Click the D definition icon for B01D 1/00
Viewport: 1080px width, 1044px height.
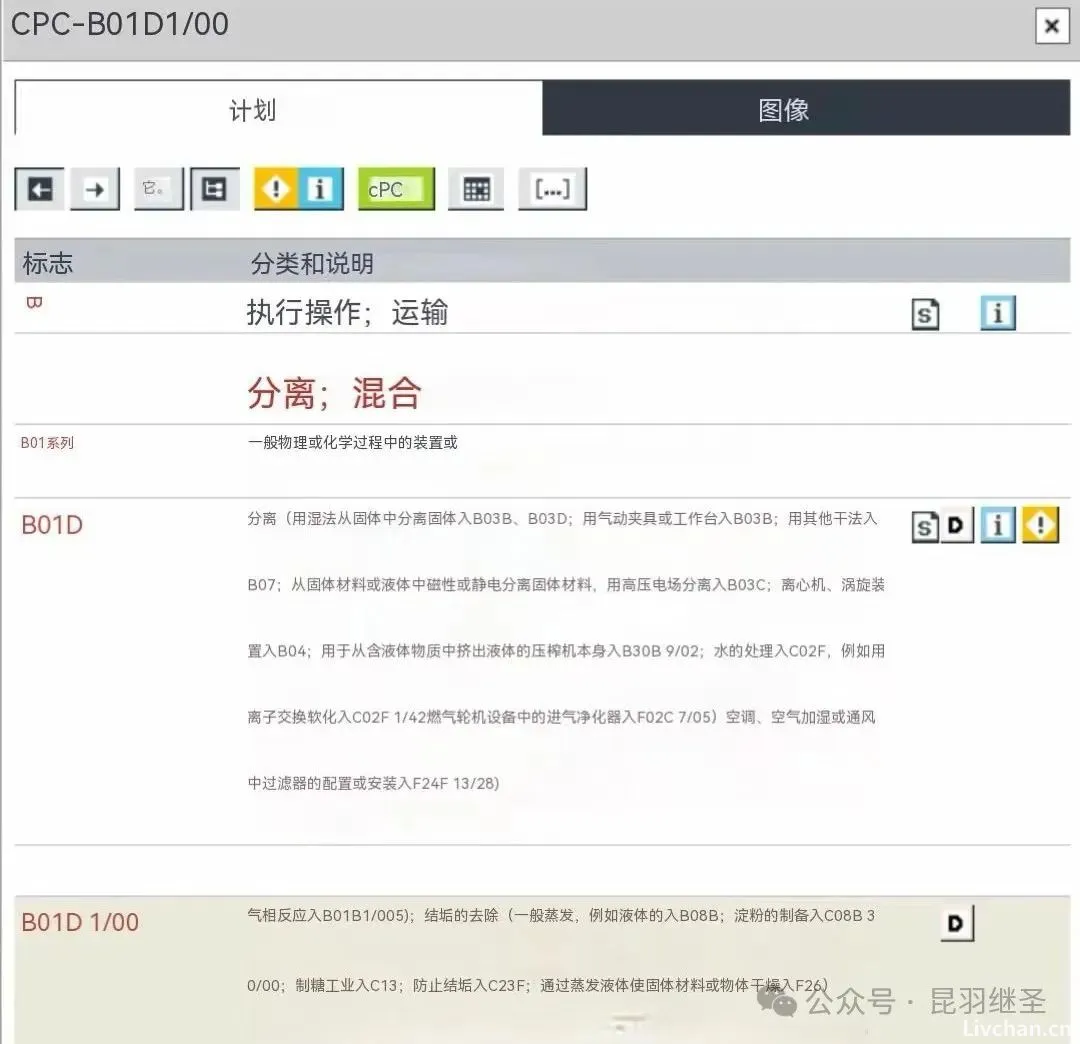tap(956, 924)
